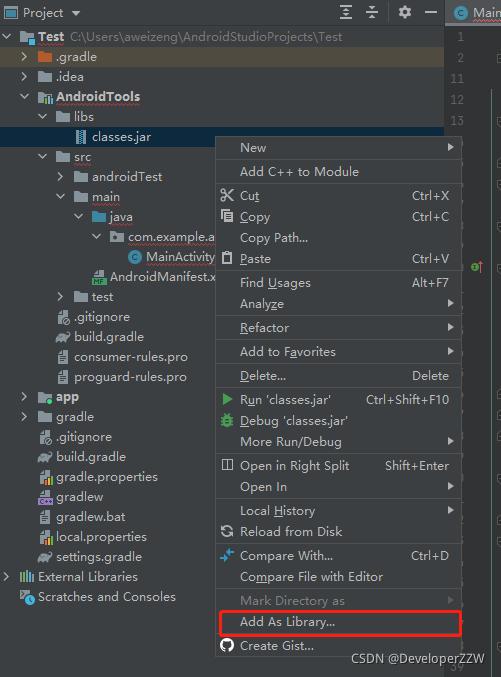
Task: Expand the app module
Action: [25, 397]
